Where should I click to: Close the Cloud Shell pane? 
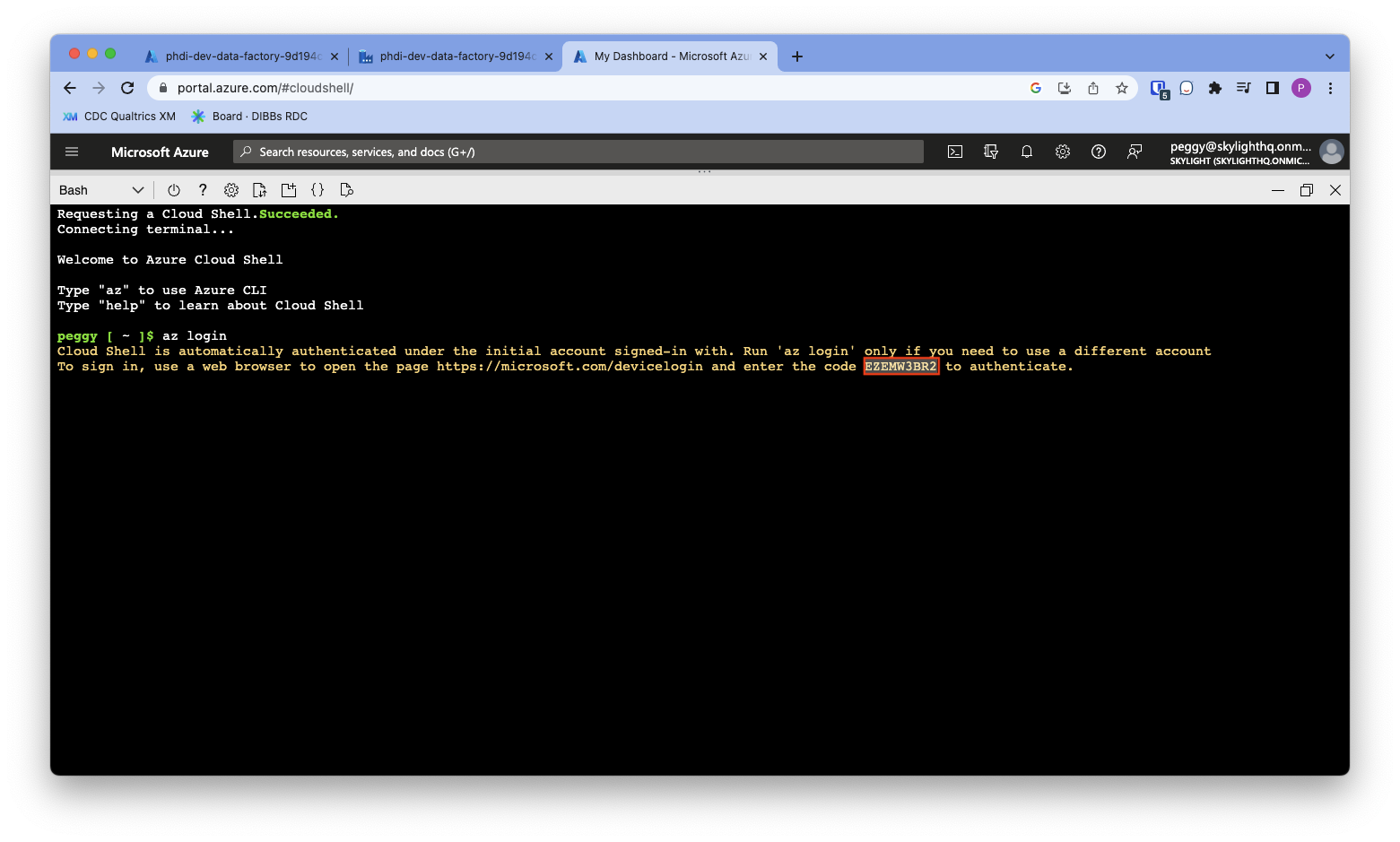[x=1335, y=190]
